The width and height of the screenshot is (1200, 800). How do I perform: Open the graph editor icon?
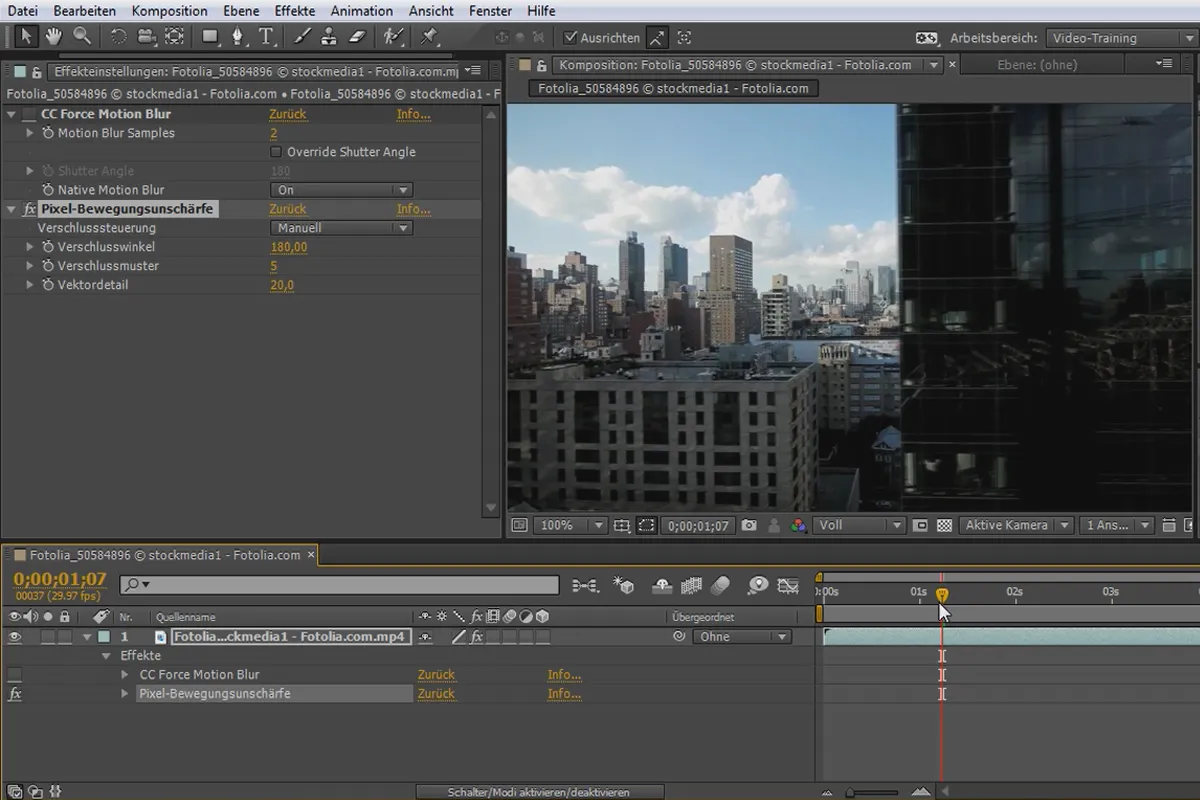click(789, 586)
